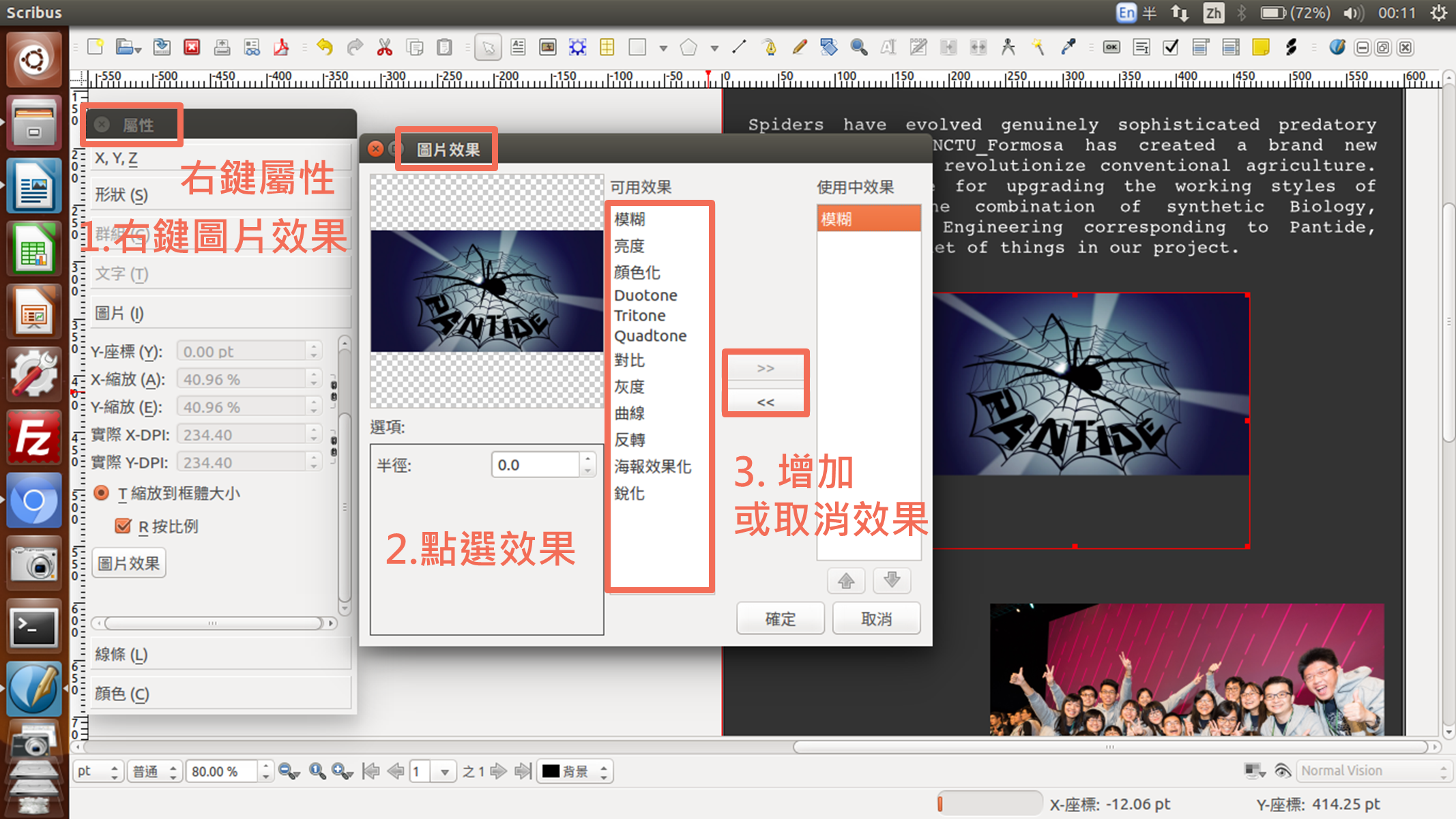Image resolution: width=1456 pixels, height=819 pixels.
Task: Select the eyedropper color picker tool
Action: coord(1068,47)
